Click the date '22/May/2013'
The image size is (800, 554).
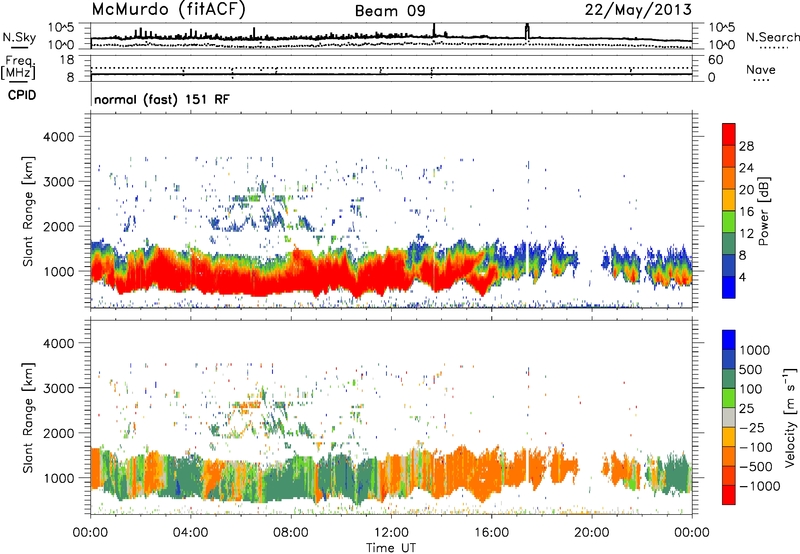638,10
